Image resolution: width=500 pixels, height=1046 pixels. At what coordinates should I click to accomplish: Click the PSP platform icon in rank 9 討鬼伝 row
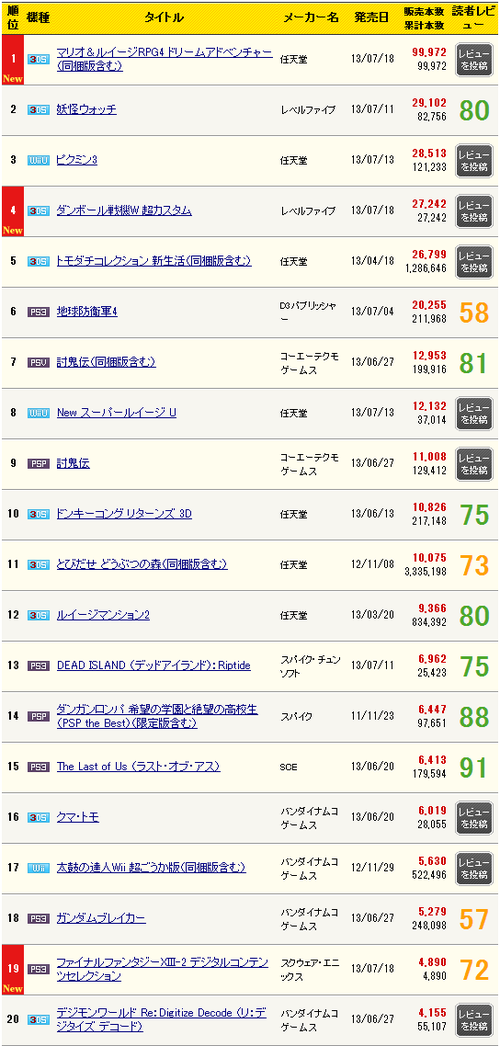point(38,463)
